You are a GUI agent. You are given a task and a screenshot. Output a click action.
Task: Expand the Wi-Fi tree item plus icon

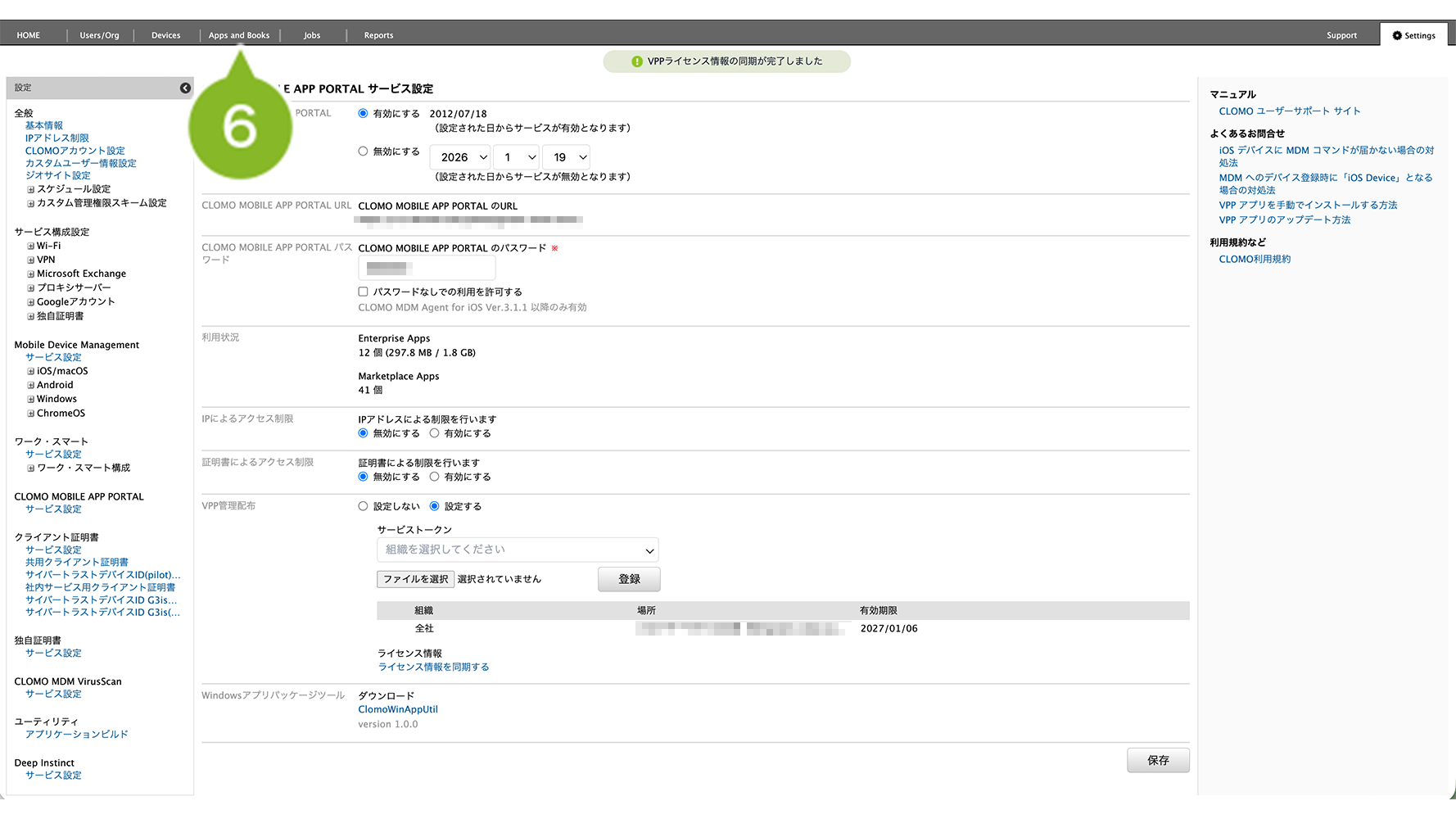coord(31,247)
